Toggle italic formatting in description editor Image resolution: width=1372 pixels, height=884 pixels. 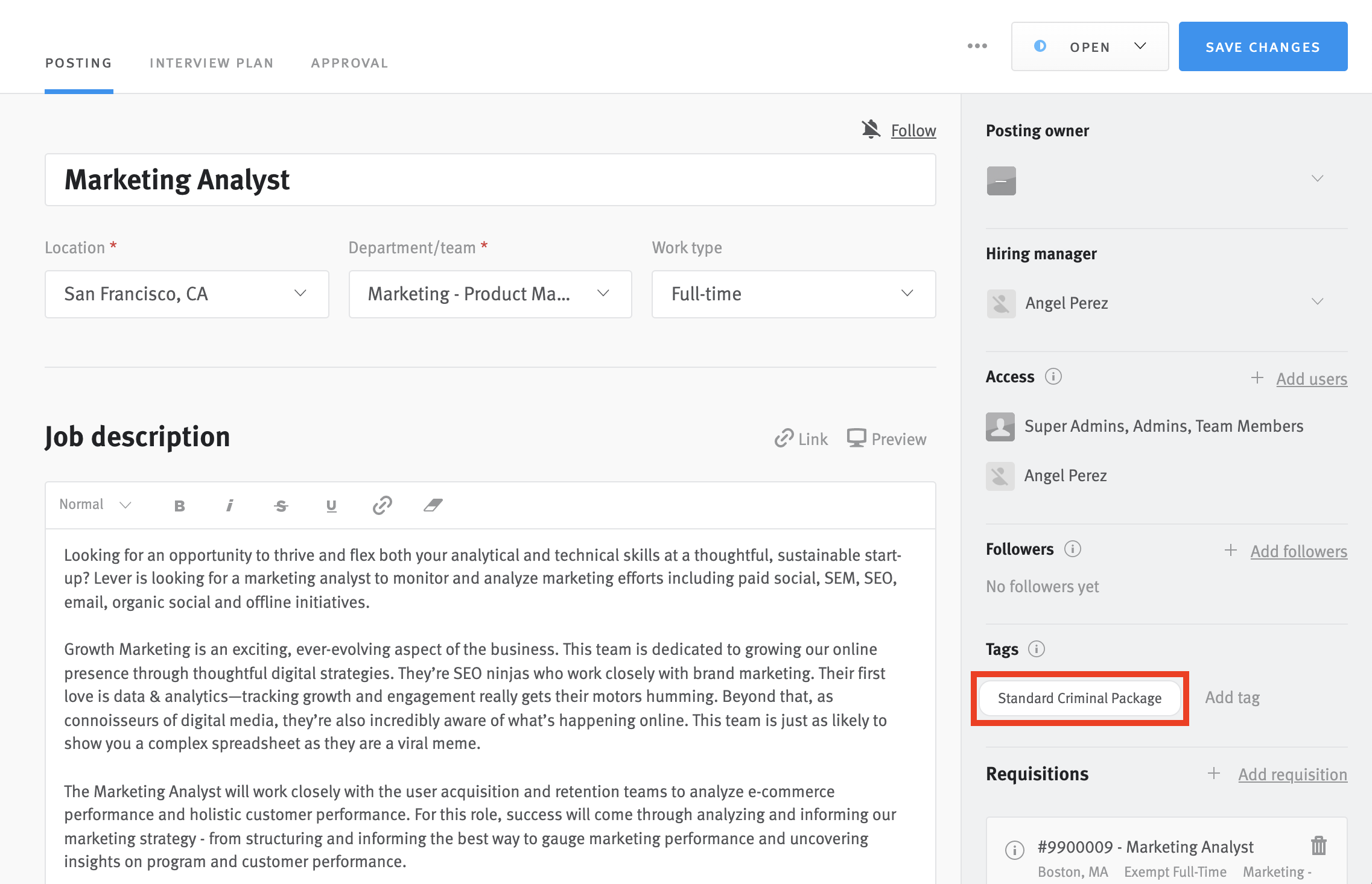[230, 506]
